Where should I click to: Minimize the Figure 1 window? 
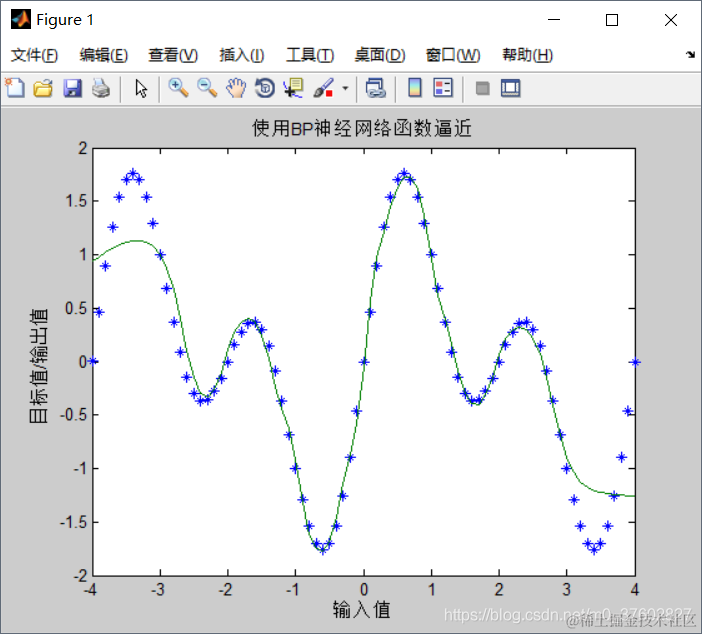[554, 20]
